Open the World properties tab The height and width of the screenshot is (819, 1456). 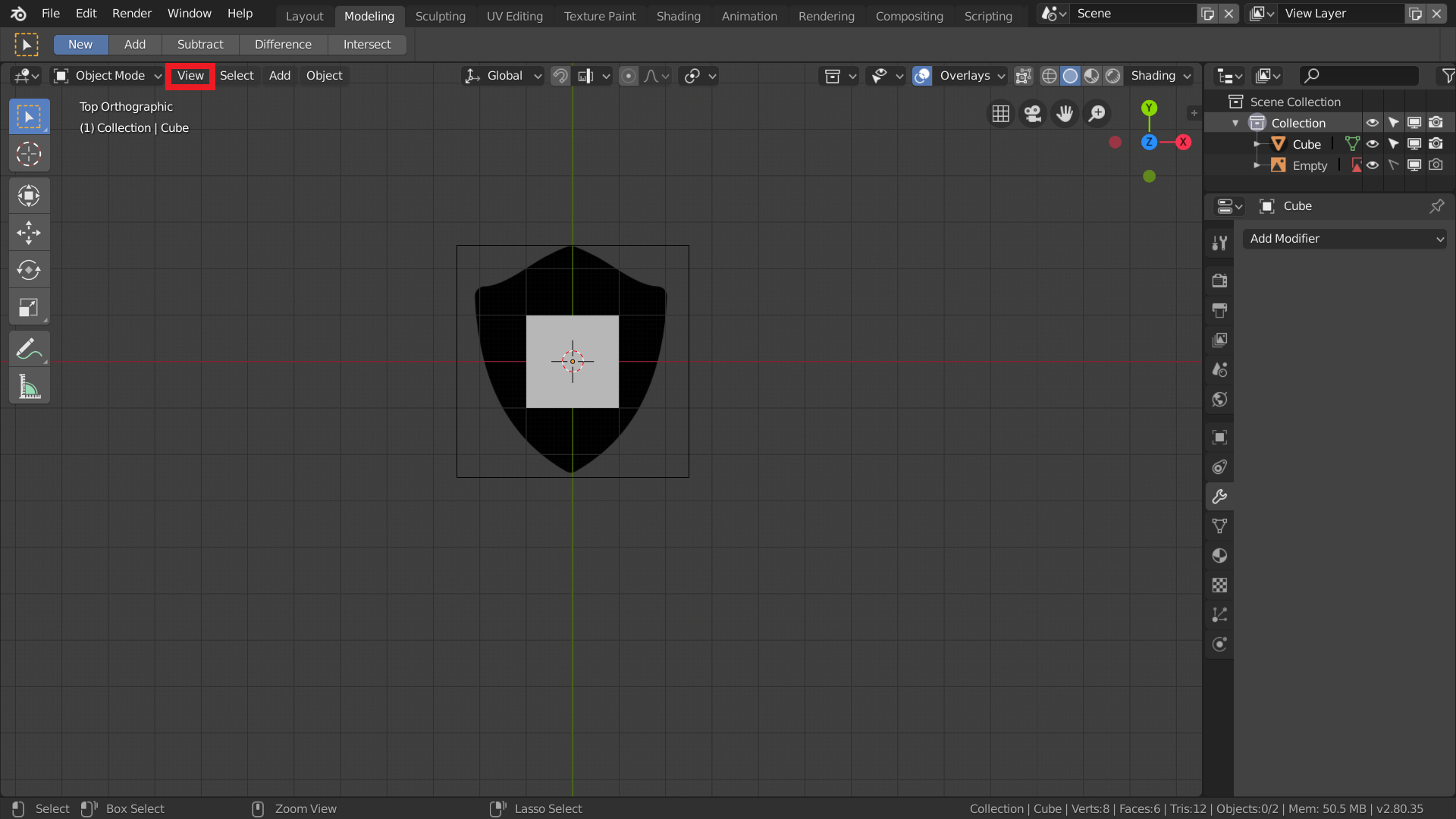[1219, 399]
